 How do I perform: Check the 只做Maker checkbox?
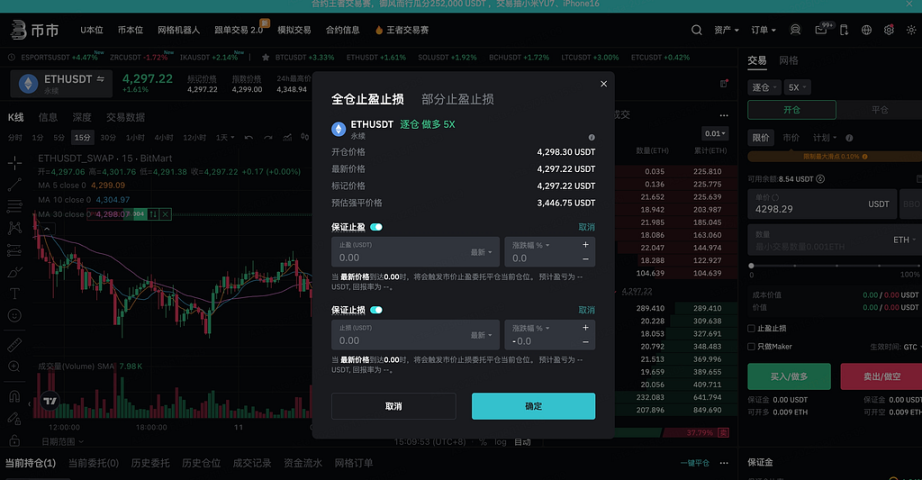coord(752,346)
